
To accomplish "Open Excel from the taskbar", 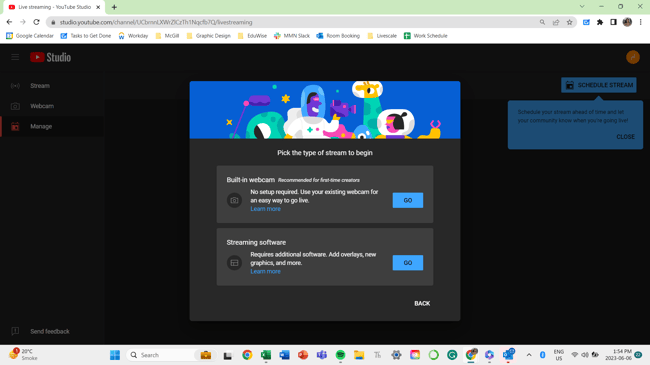I will [266, 355].
